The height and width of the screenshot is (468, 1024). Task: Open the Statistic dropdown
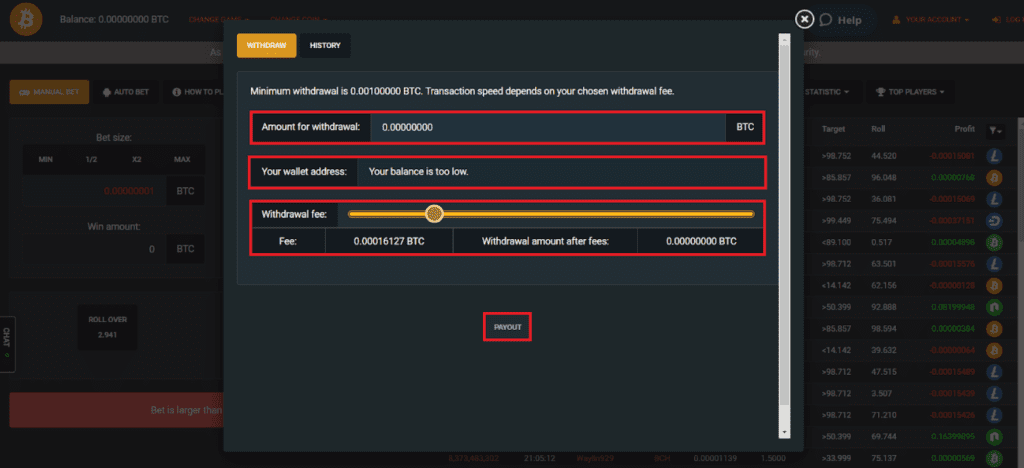tap(827, 92)
